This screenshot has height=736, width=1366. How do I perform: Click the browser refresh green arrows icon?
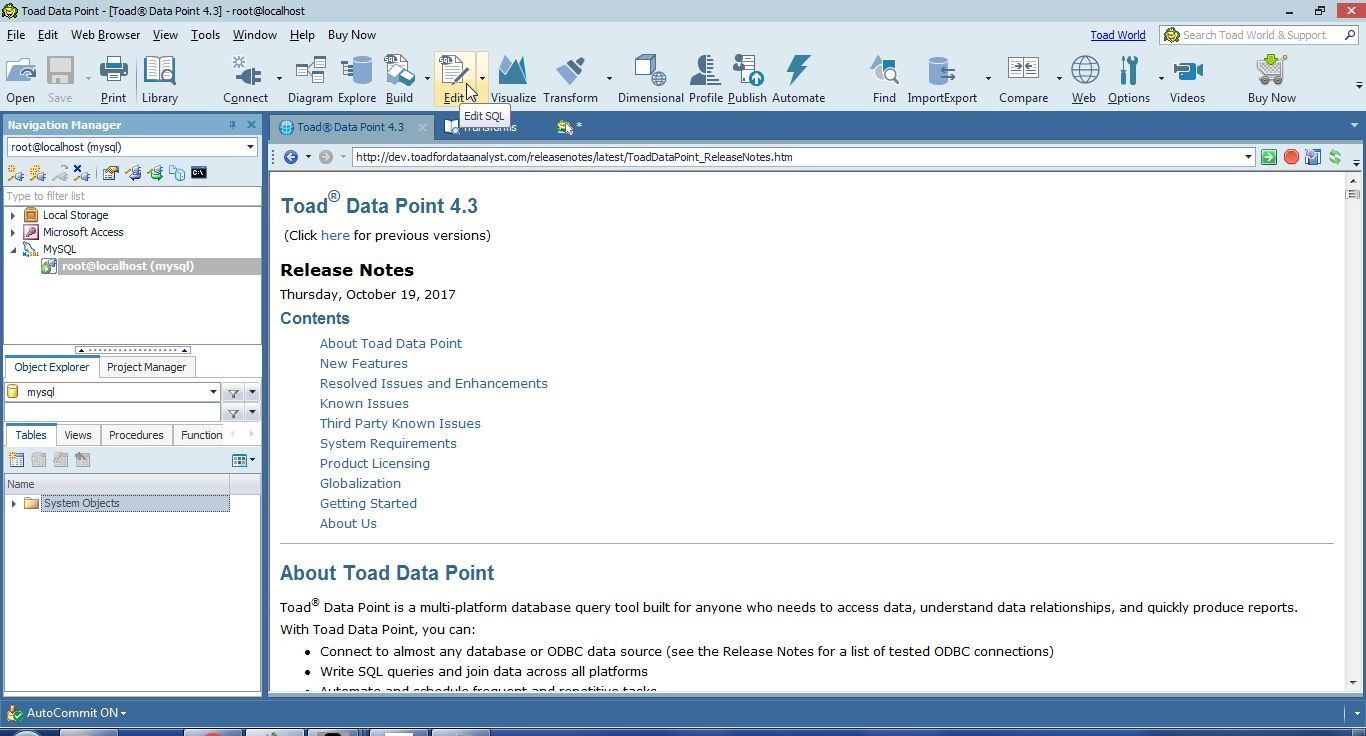[1334, 157]
